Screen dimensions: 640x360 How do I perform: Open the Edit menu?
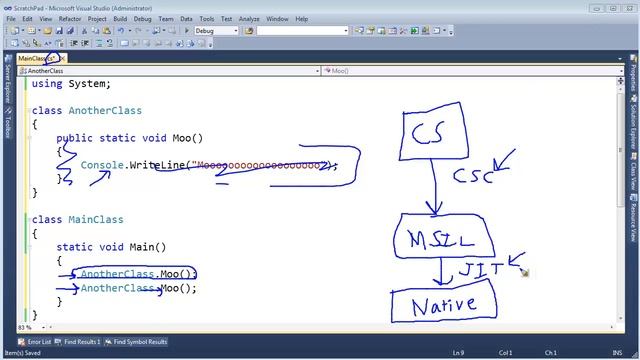point(27,19)
